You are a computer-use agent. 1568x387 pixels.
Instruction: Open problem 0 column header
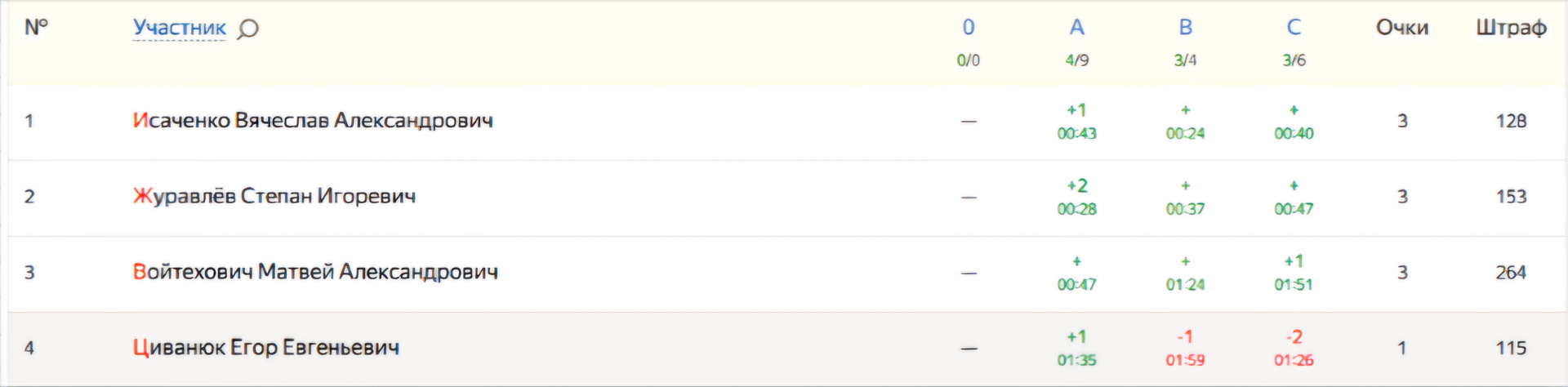(x=969, y=28)
